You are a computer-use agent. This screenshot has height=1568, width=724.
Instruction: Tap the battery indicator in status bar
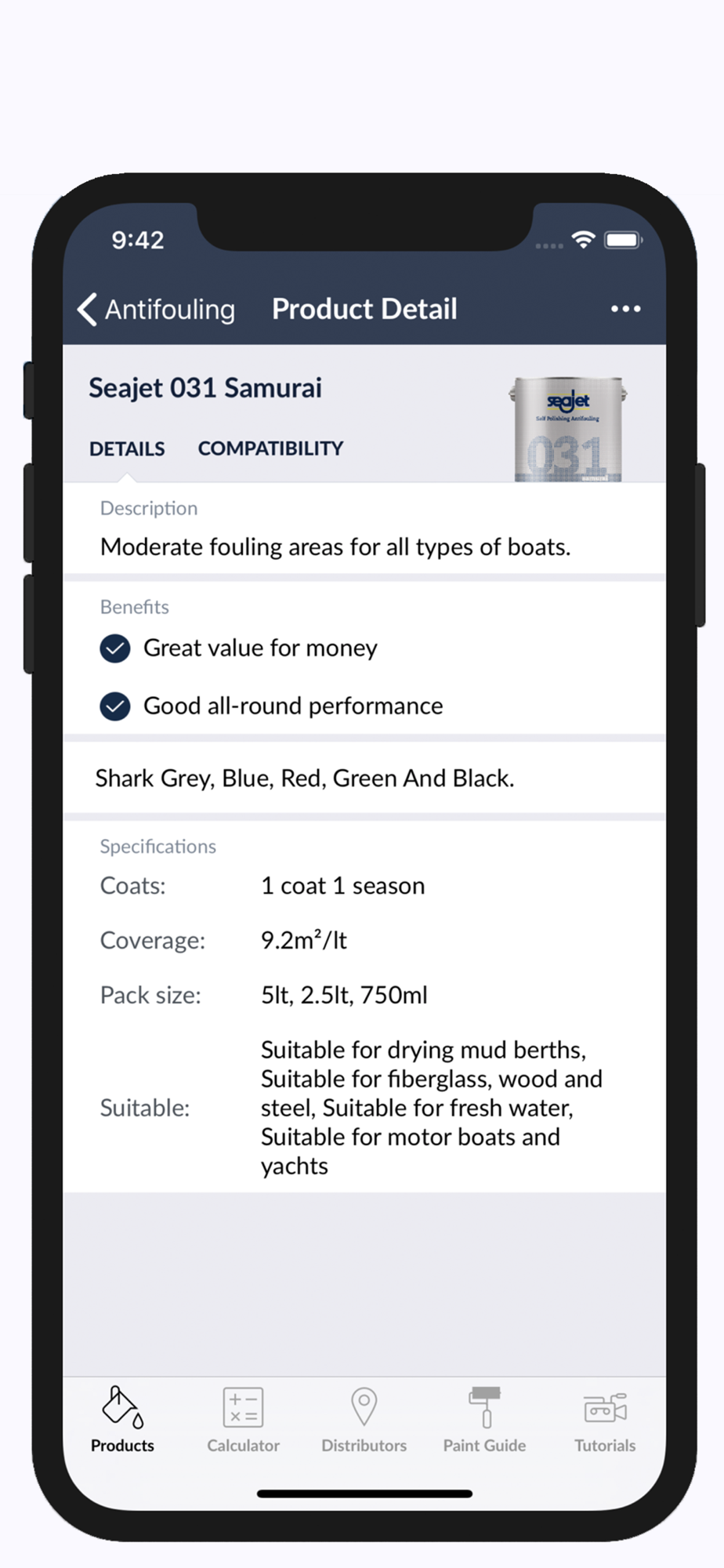click(x=624, y=240)
